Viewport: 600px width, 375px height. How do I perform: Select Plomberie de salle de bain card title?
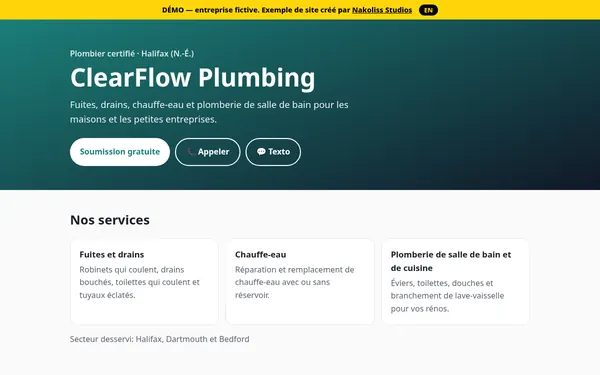coord(451,261)
